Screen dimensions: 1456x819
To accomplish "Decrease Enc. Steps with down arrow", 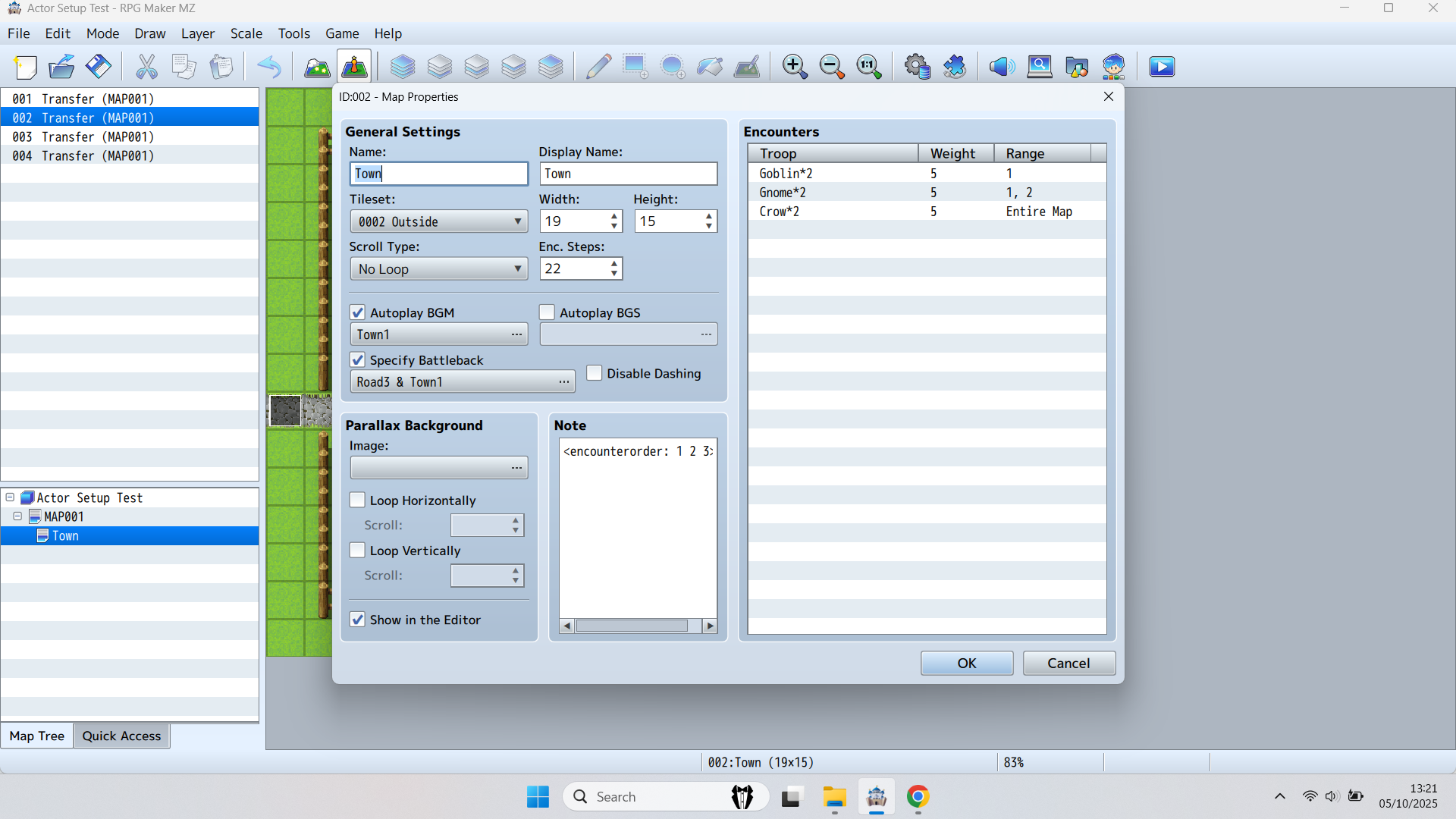I will pyautogui.click(x=614, y=274).
